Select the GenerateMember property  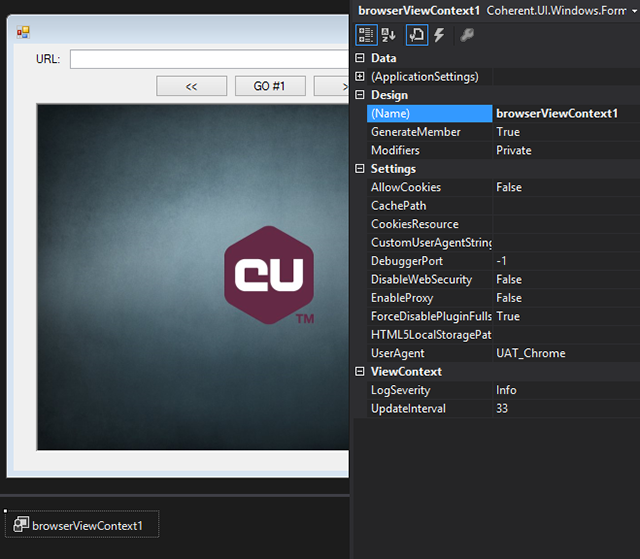429,132
